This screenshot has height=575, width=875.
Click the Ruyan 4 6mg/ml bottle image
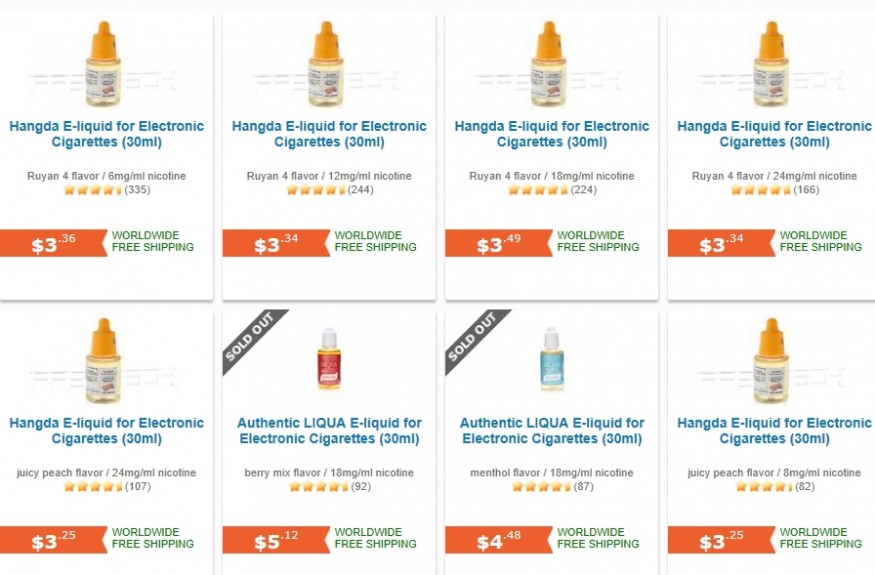[x=103, y=65]
